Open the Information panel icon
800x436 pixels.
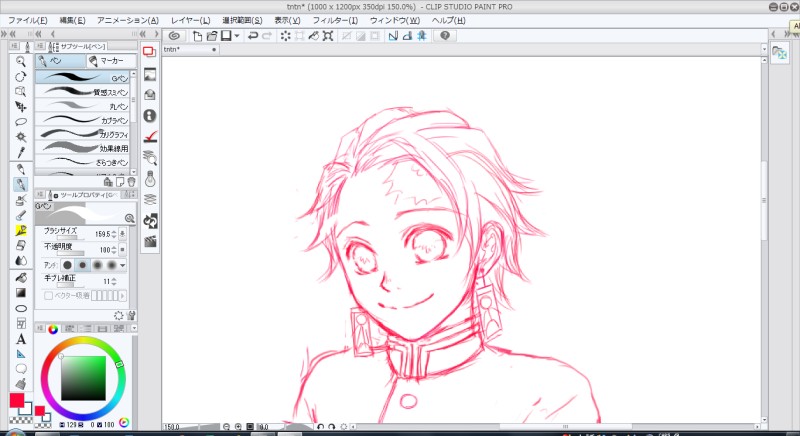[149, 116]
